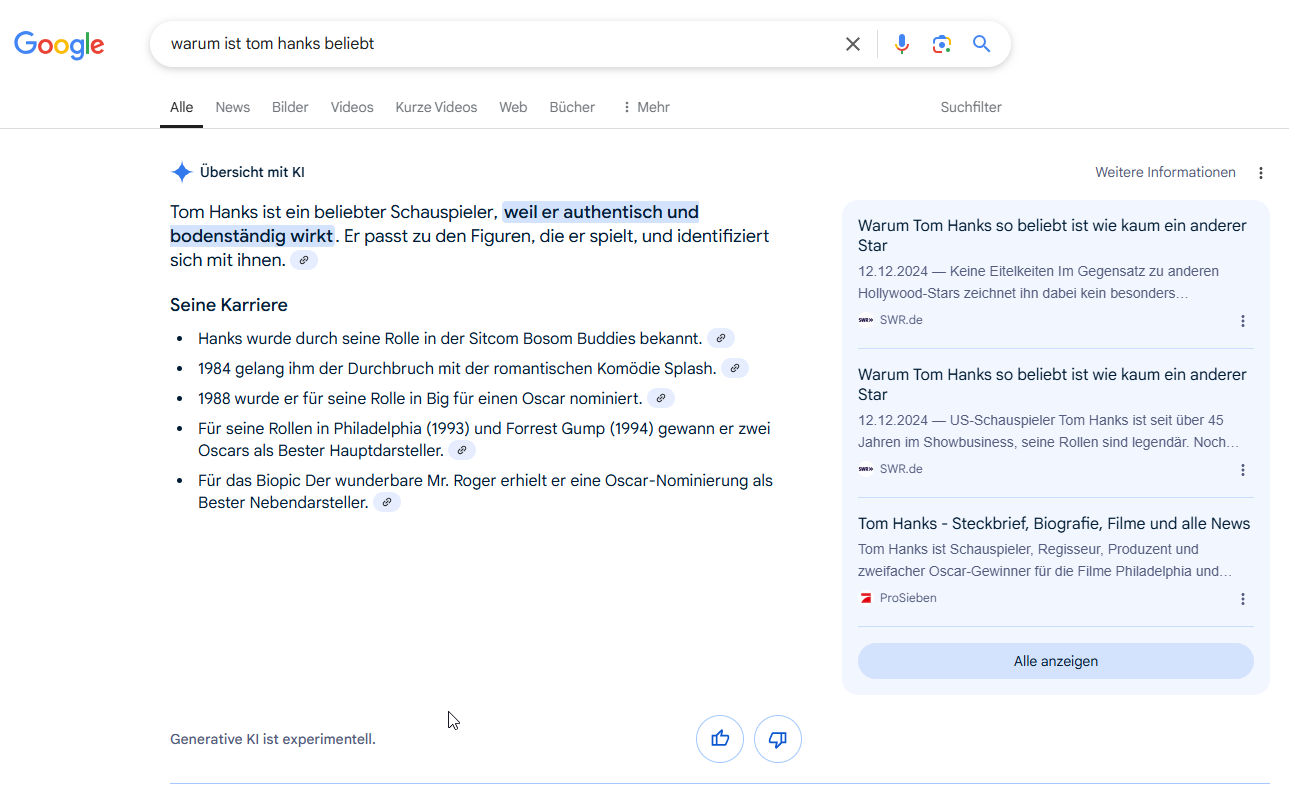
Task: Click the Google logo
Action: 59,44
